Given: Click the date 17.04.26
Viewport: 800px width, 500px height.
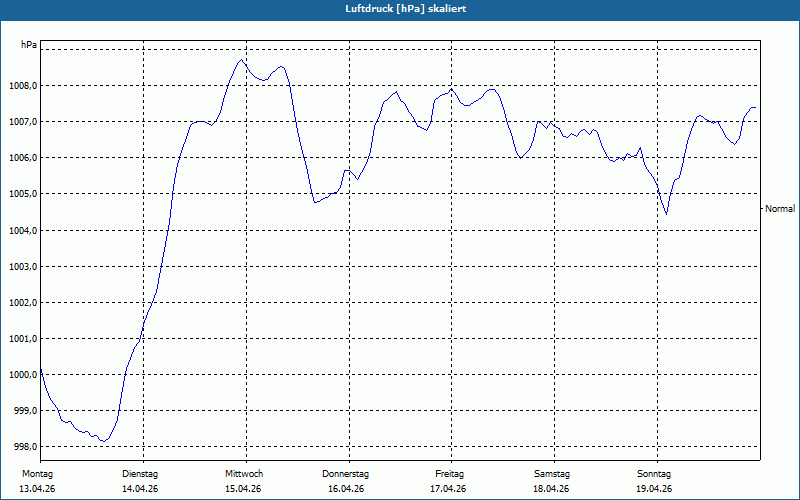Looking at the screenshot, I should pyautogui.click(x=448, y=489).
